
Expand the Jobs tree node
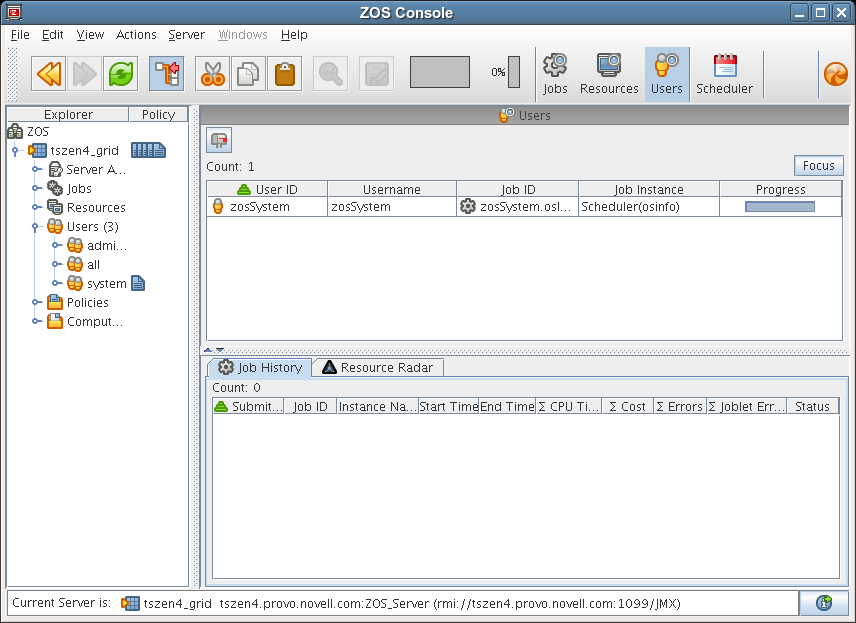coord(36,188)
